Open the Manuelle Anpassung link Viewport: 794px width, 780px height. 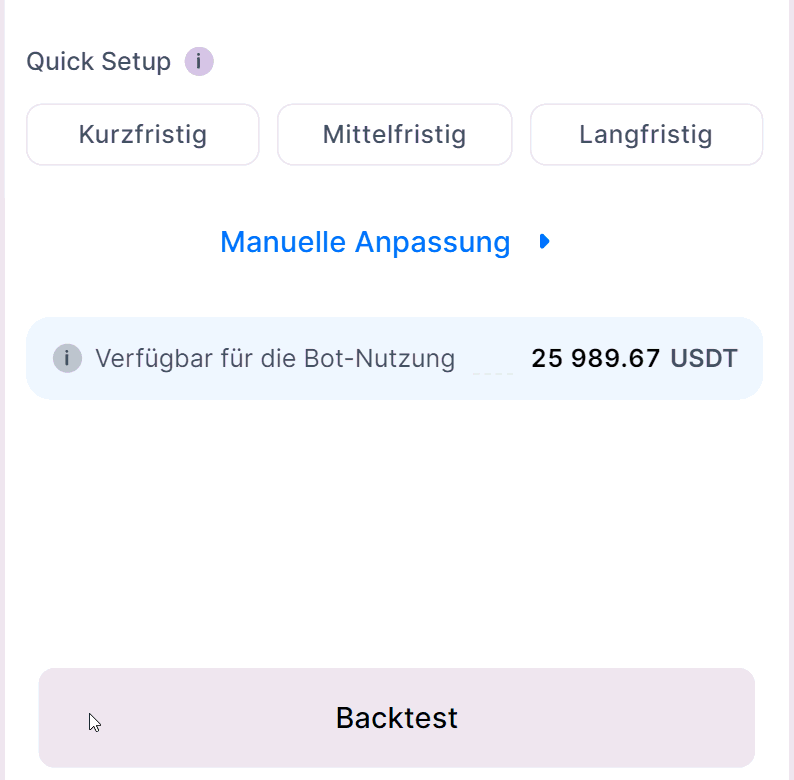click(365, 242)
